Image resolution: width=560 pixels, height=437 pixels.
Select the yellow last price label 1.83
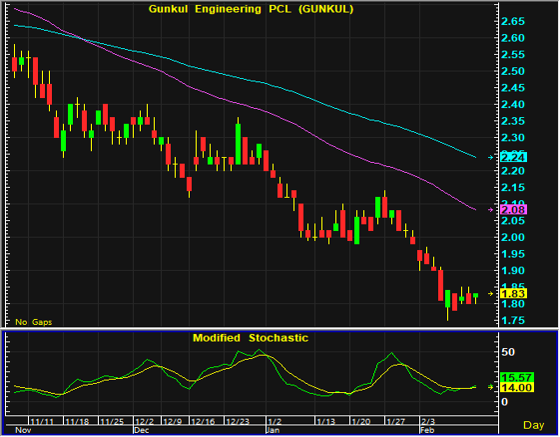pyautogui.click(x=513, y=293)
